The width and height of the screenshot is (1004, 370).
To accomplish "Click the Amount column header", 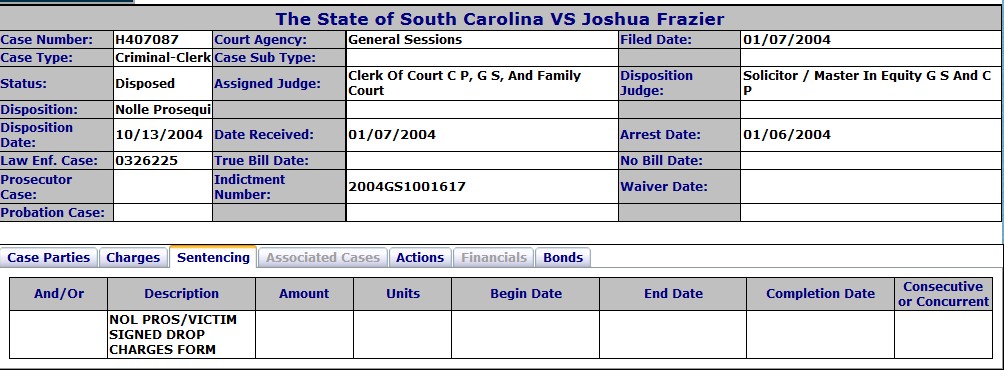I will [304, 294].
